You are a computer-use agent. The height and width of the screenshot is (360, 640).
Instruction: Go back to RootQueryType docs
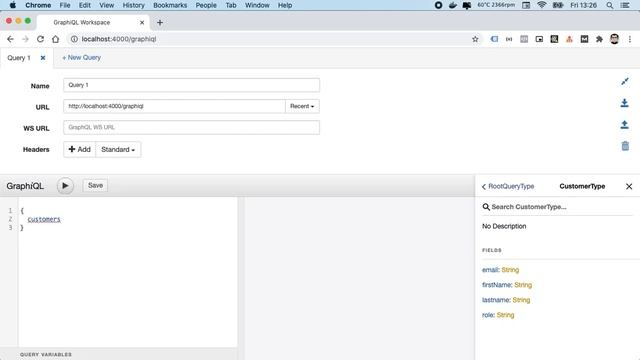[508, 186]
